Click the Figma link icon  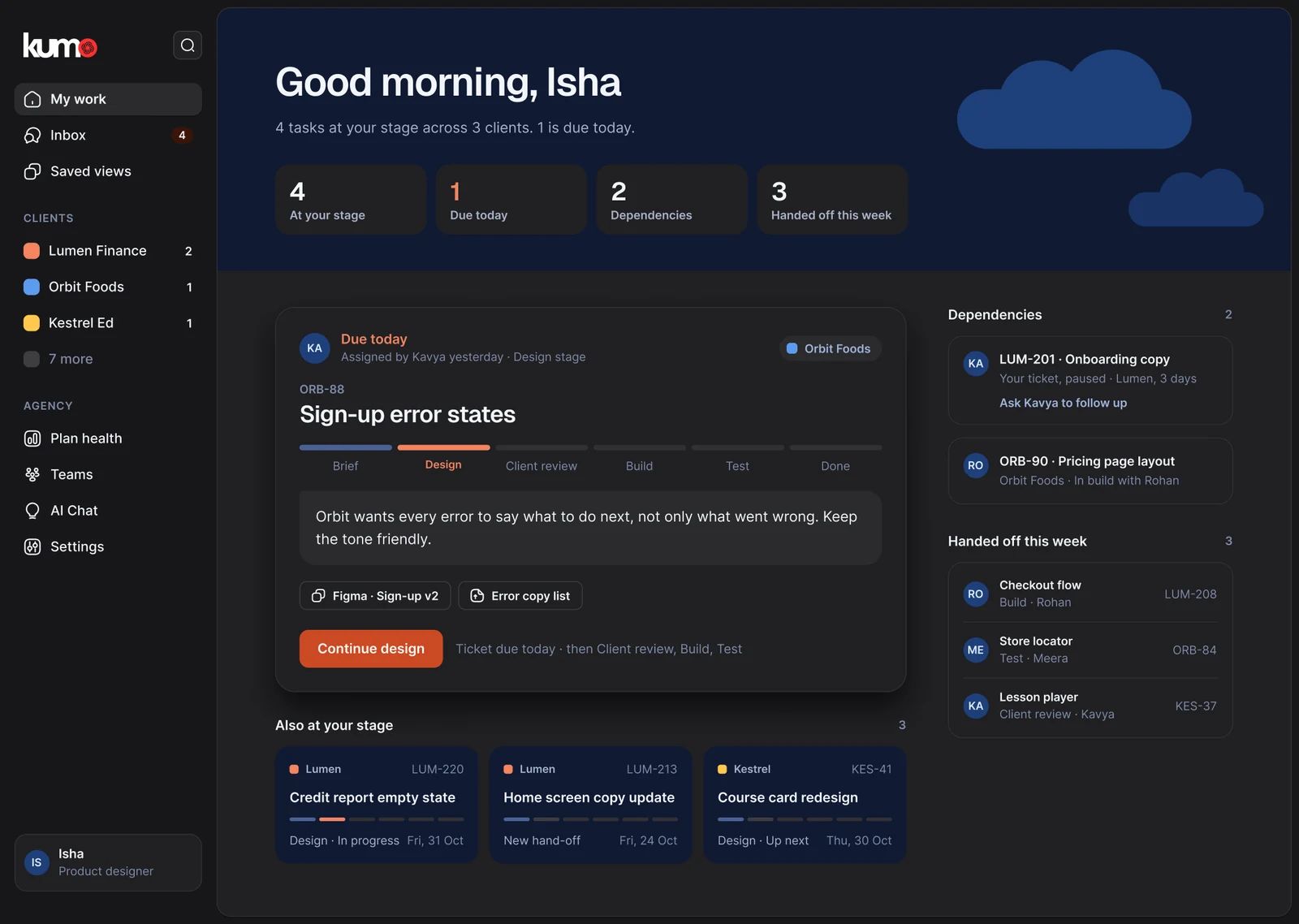(318, 596)
